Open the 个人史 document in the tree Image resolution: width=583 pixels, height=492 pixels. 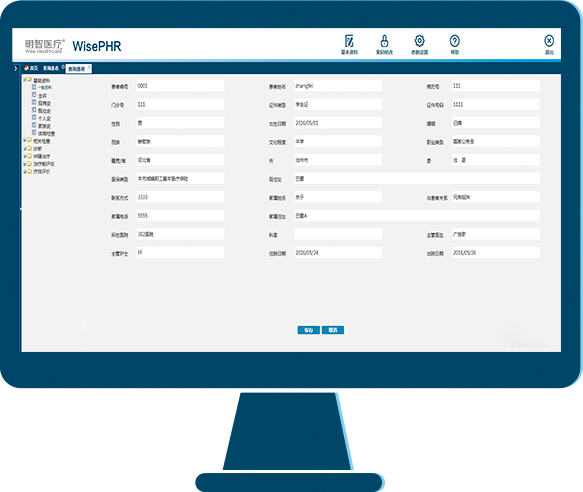(41, 118)
